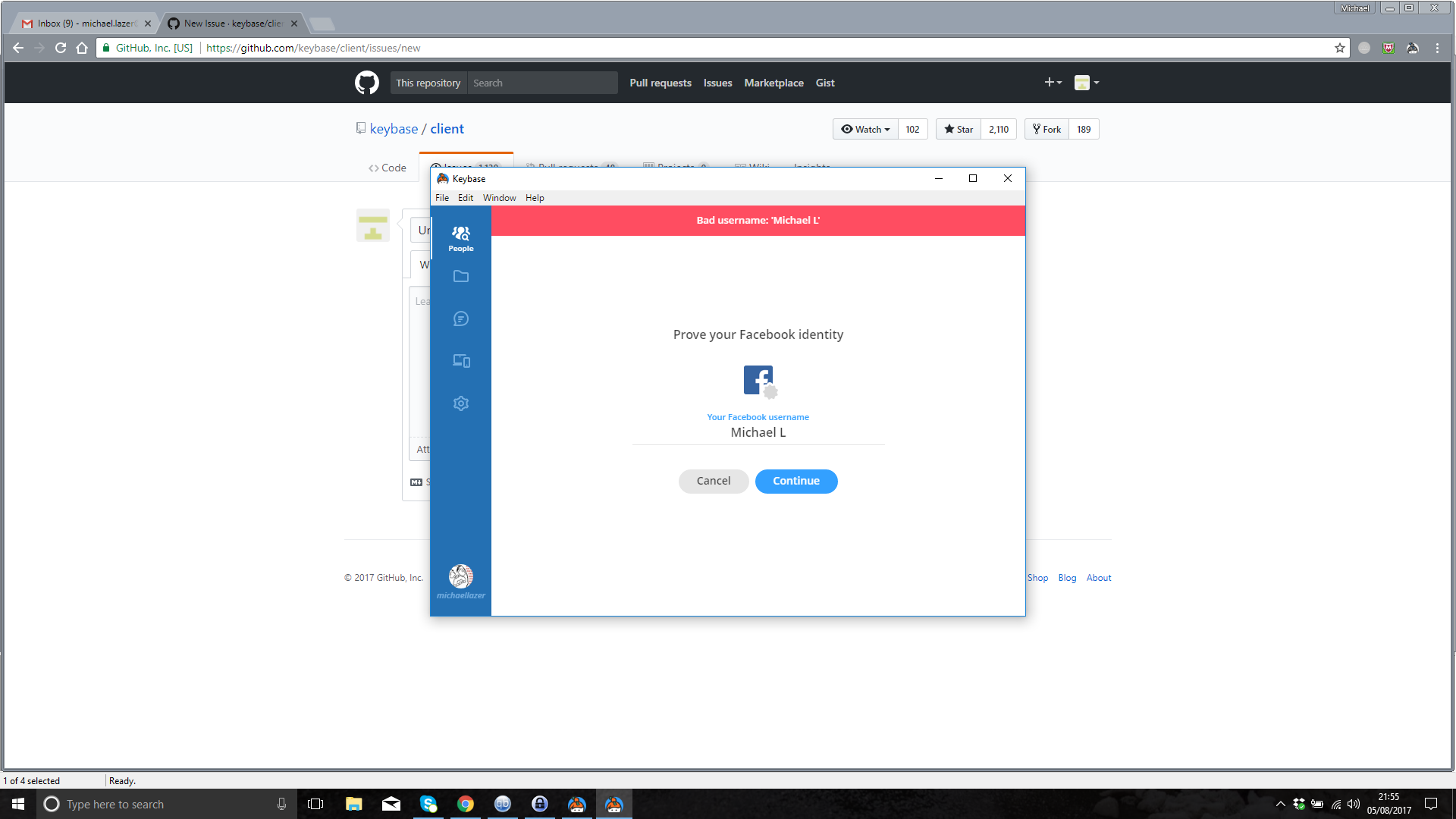Viewport: 1456px width, 819px height.
Task: Open the About footer link
Action: click(x=1099, y=578)
